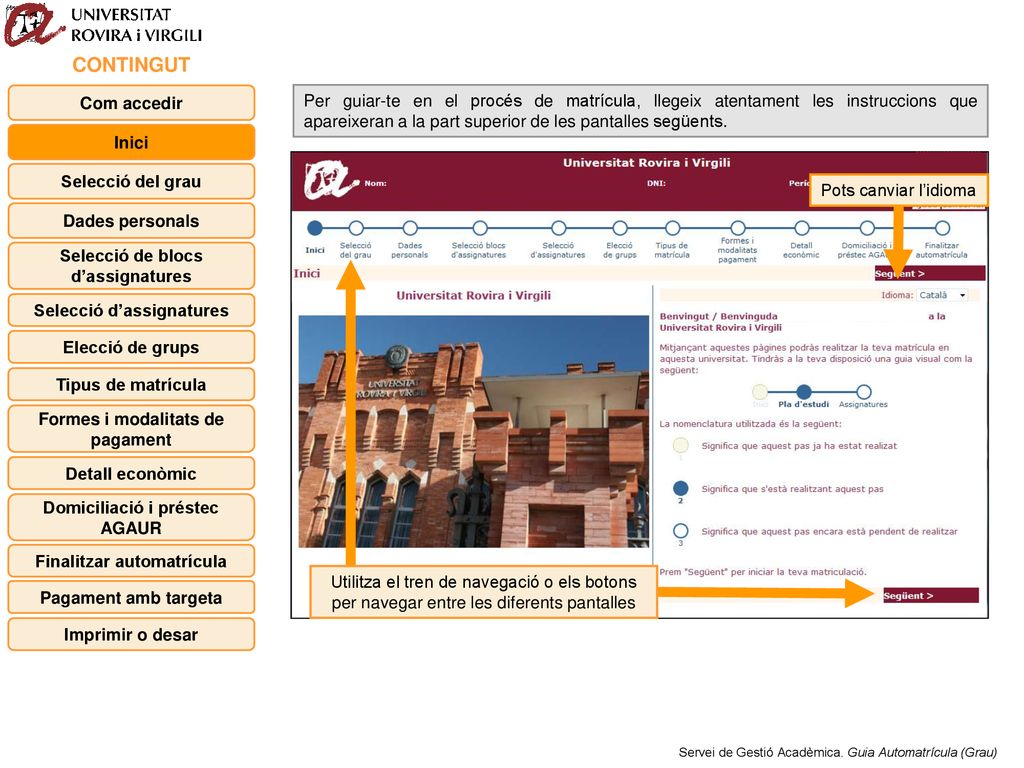1024x768 pixels.
Task: Click Selecció blocs d'assignatures step circle
Action: click(480, 228)
